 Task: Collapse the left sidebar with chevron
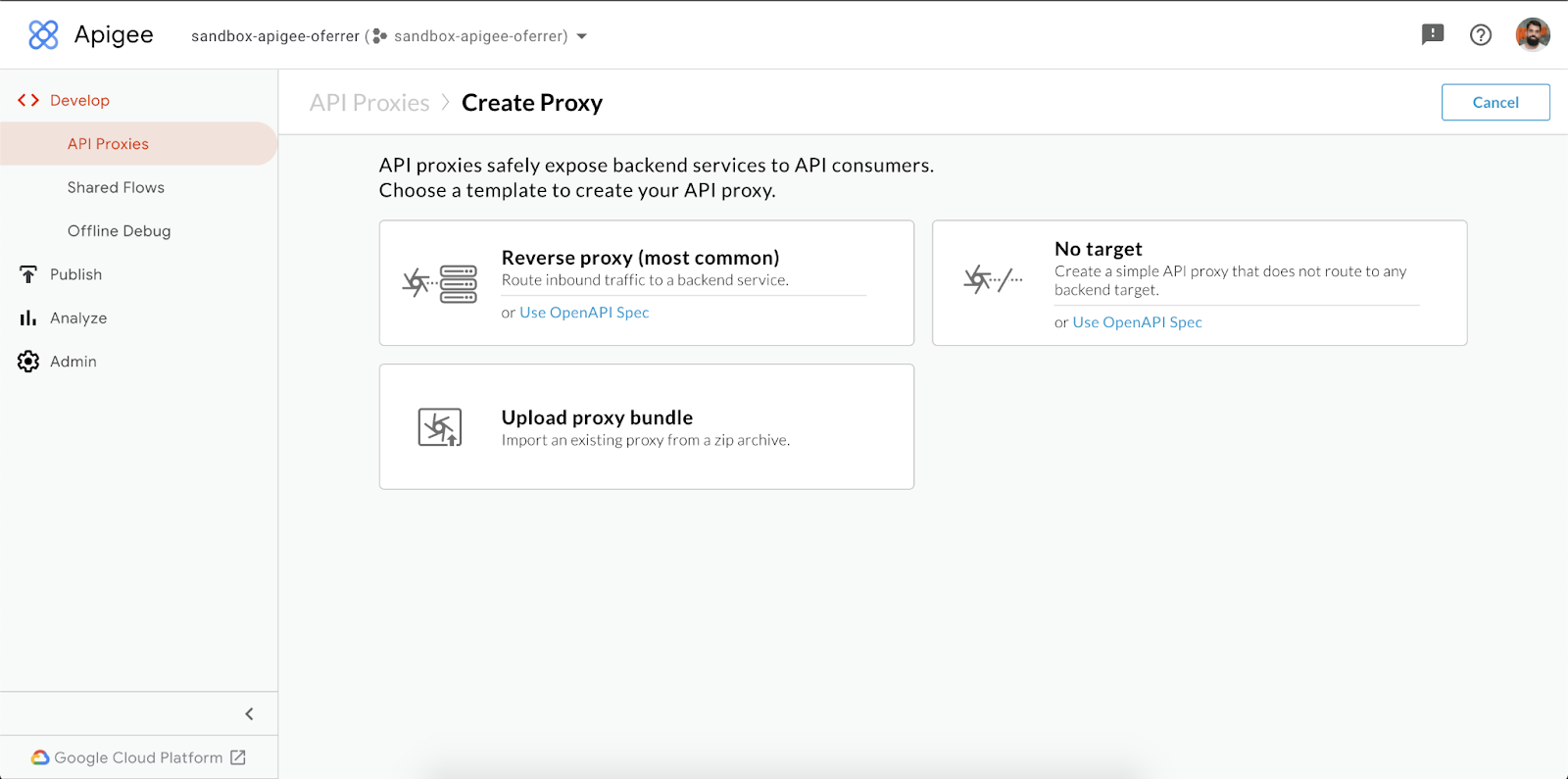(x=249, y=714)
